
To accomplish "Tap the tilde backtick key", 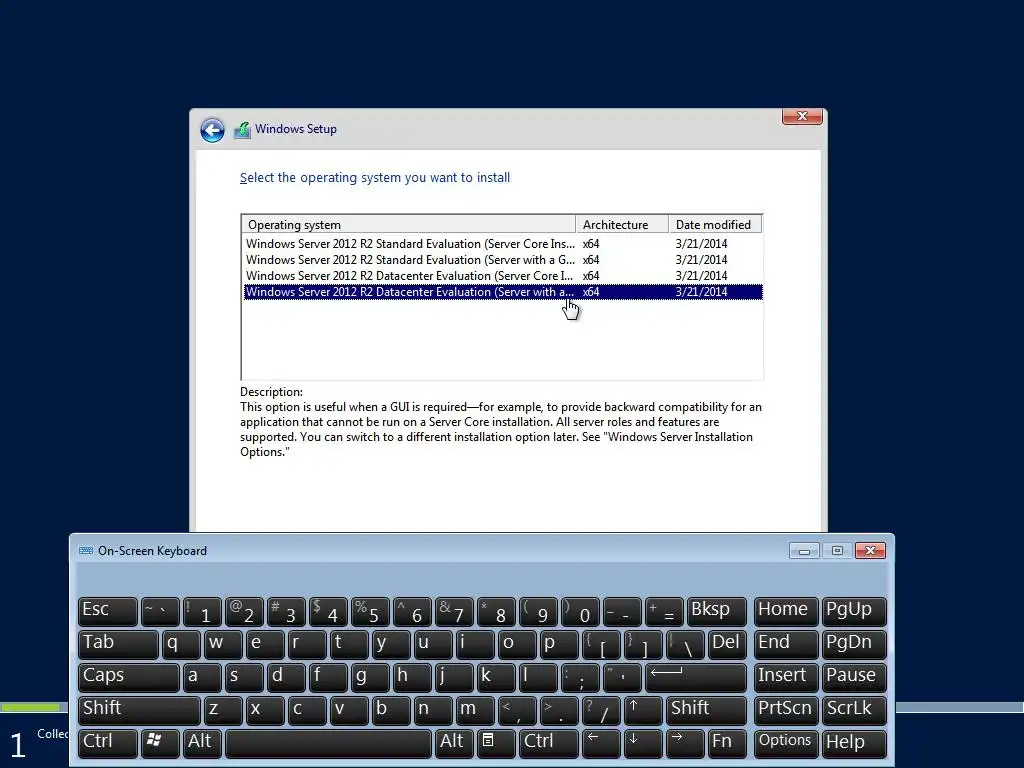I will [160, 611].
